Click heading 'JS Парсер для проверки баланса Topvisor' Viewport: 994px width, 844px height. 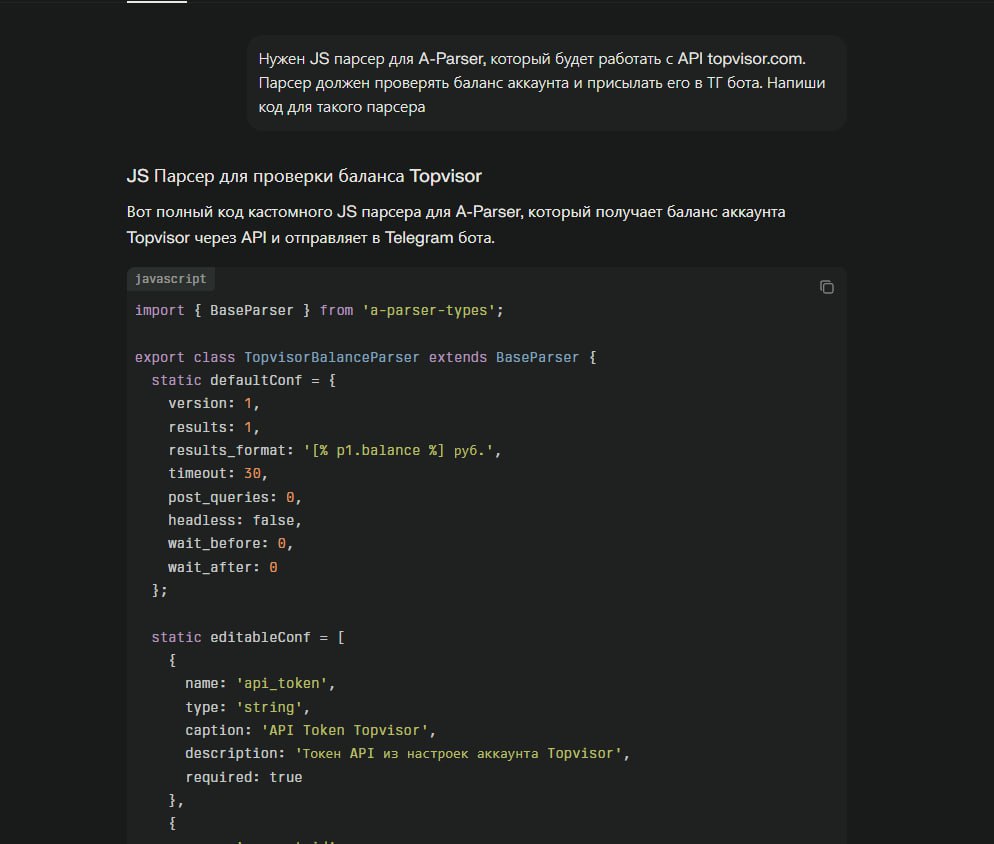click(x=304, y=176)
